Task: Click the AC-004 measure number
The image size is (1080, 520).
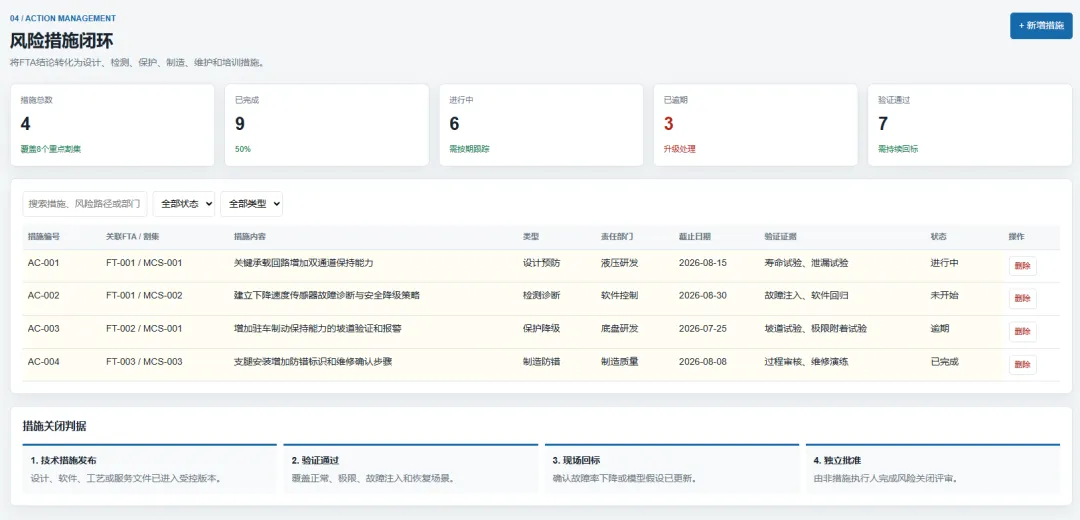Action: point(43,362)
